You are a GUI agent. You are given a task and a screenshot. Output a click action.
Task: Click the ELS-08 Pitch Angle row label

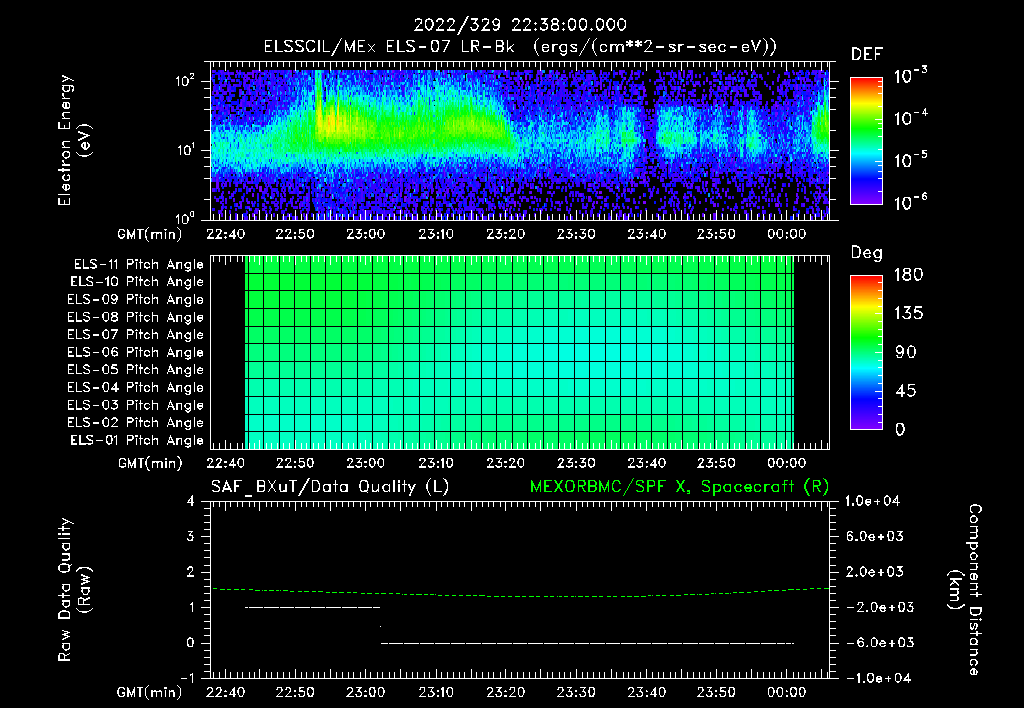pyautogui.click(x=136, y=317)
